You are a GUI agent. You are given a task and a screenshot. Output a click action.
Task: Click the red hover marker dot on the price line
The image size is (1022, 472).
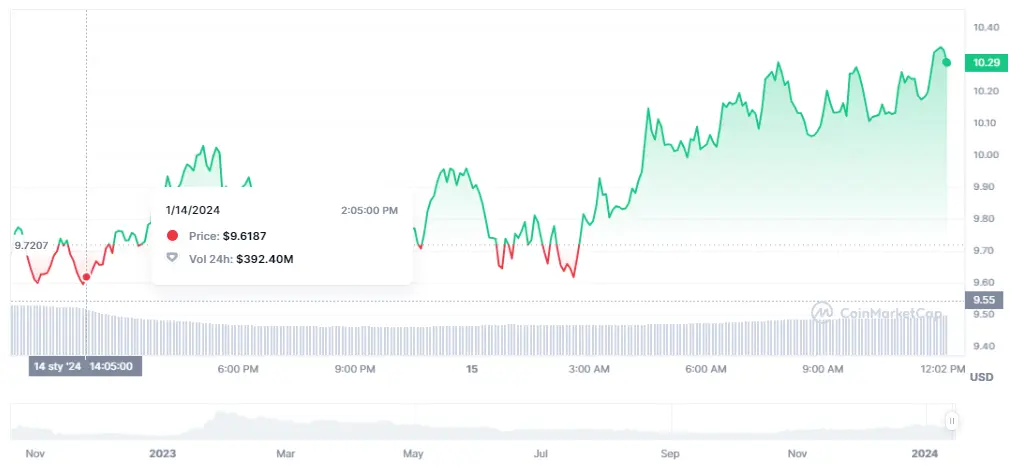pos(86,277)
